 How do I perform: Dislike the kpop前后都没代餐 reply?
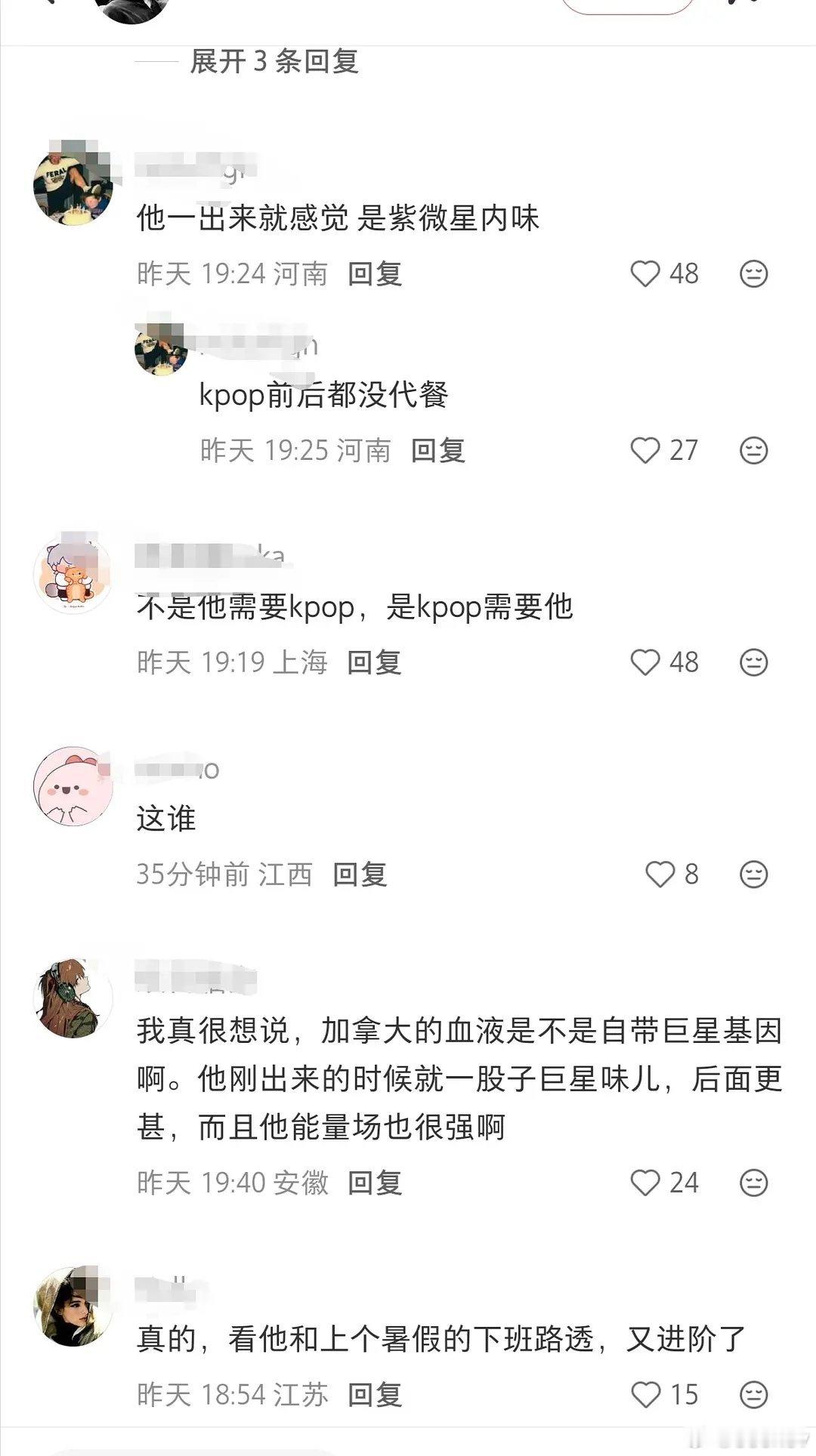click(753, 450)
